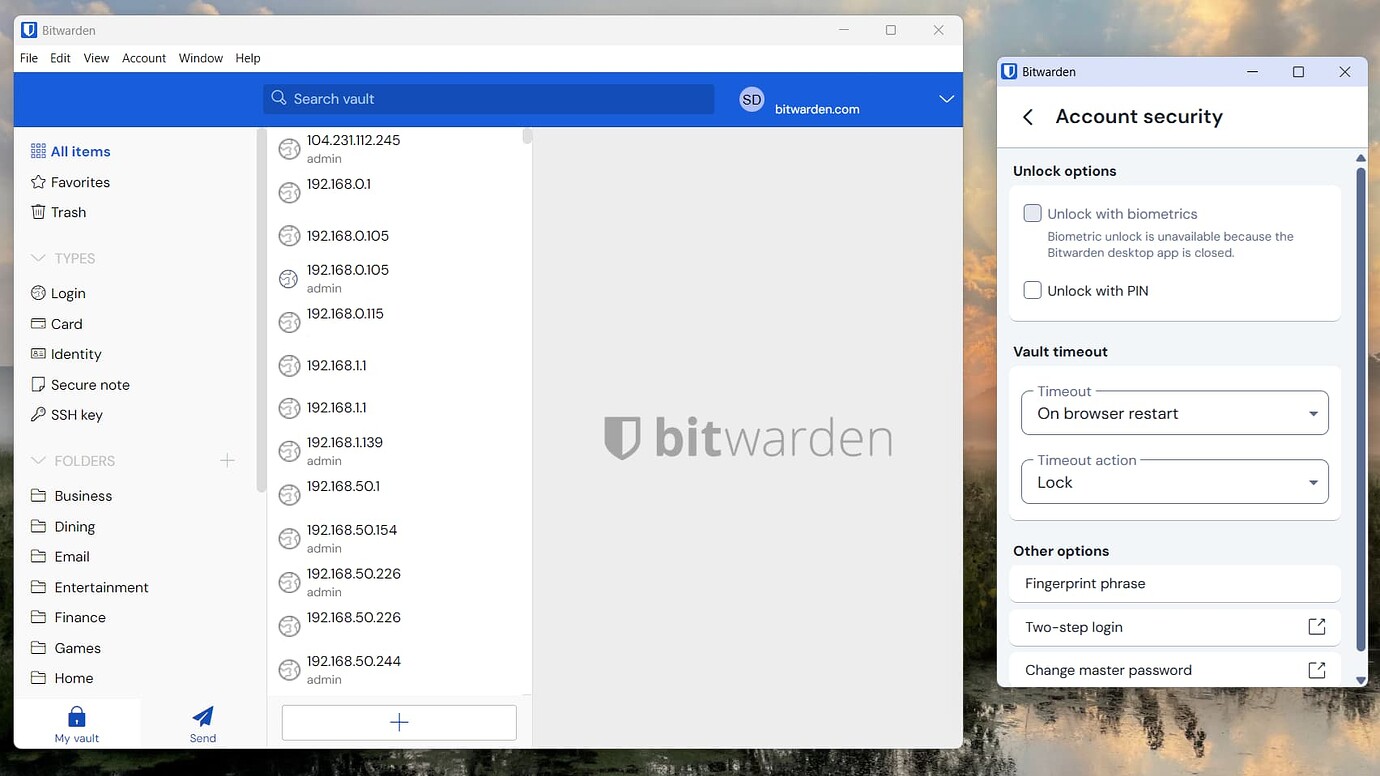Open Favorites in the sidebar
The height and width of the screenshot is (776, 1380).
(x=79, y=181)
